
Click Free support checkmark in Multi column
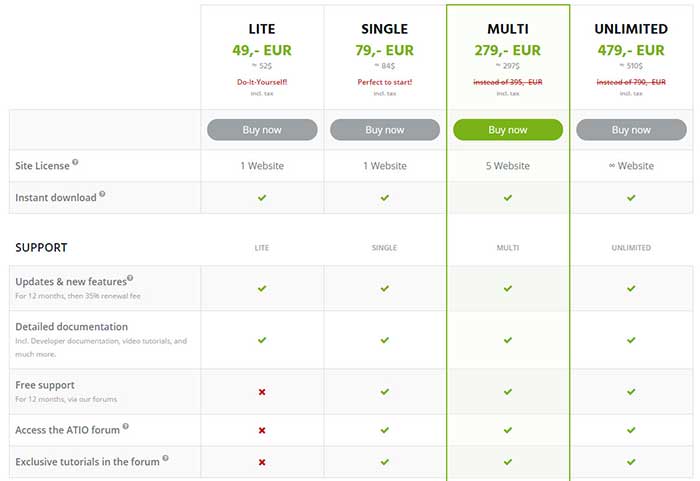508,392
